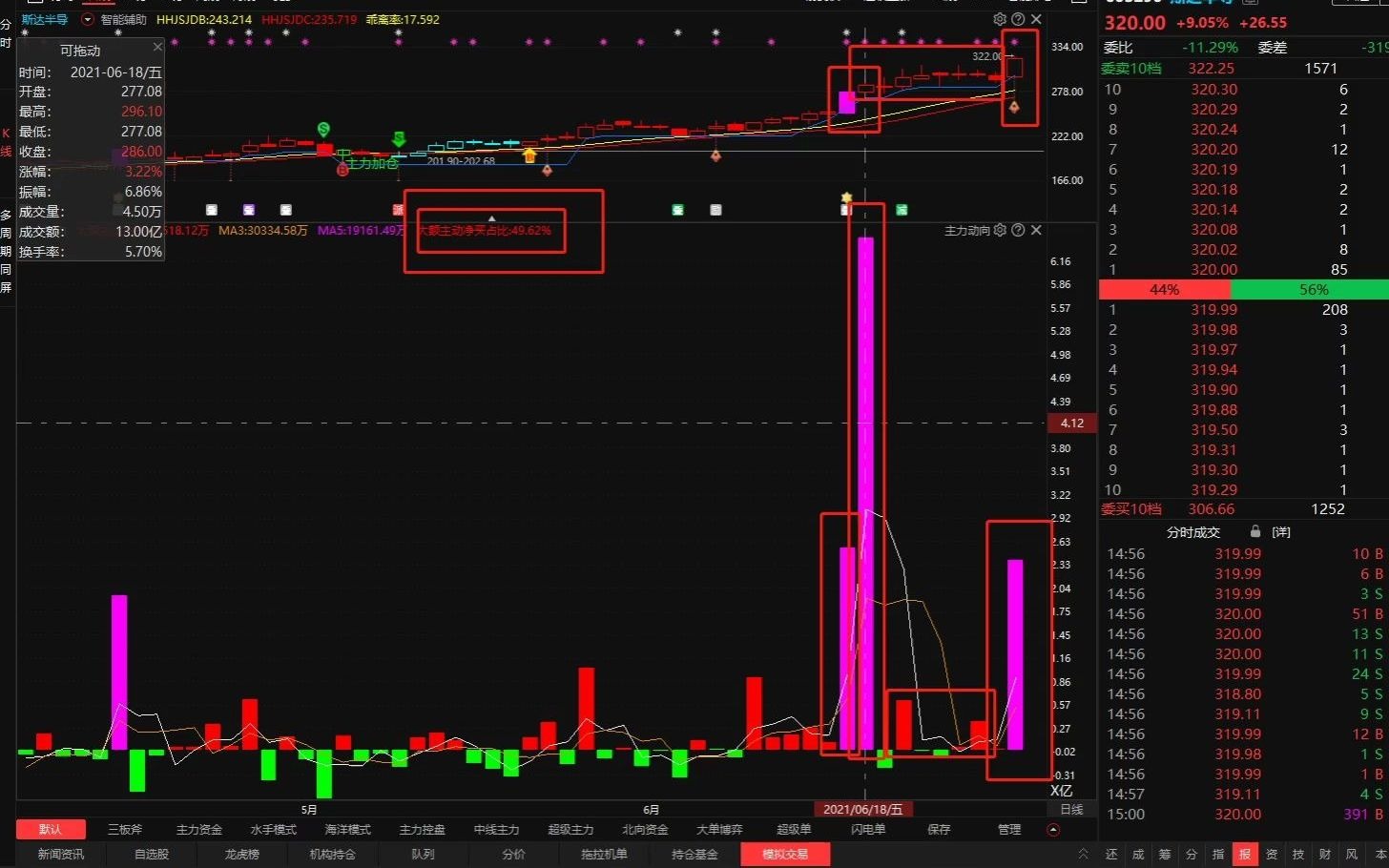The width and height of the screenshot is (1389, 868).
Task: Select the 主力控盘 indicator tab
Action: 423,829
